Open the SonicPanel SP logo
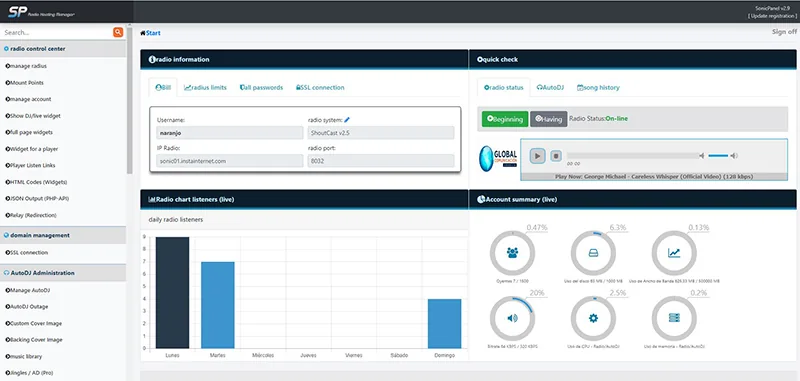 [x=41, y=11]
